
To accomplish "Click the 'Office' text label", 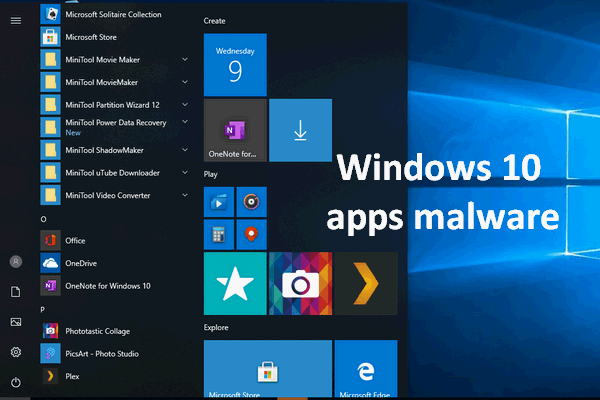I will pos(75,241).
